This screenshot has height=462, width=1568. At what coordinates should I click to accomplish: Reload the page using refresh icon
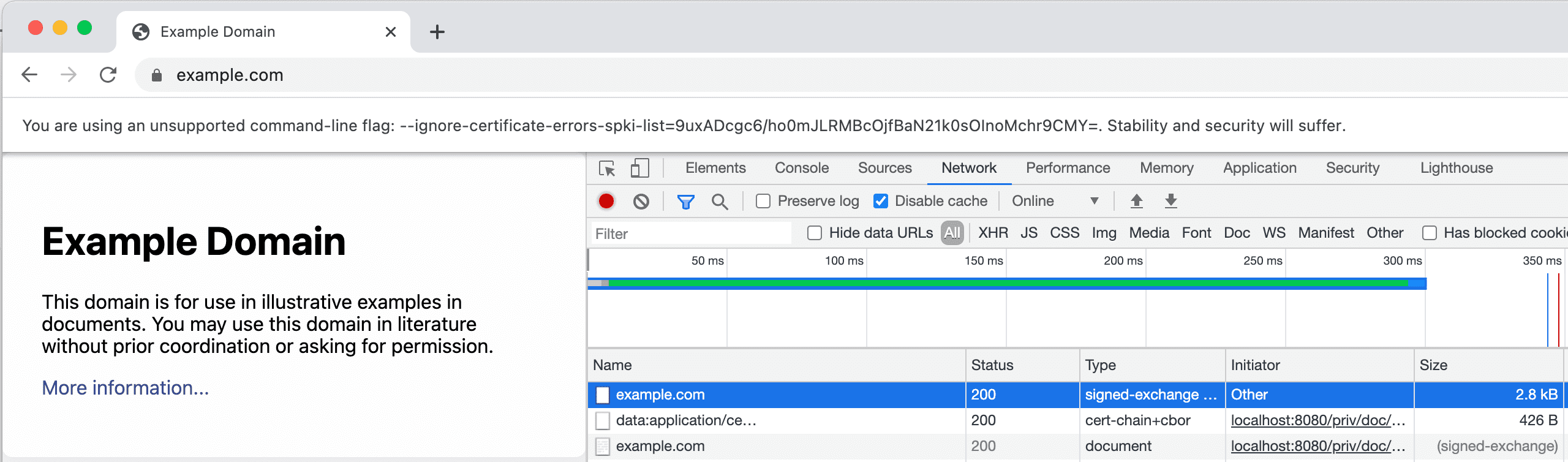(x=108, y=75)
